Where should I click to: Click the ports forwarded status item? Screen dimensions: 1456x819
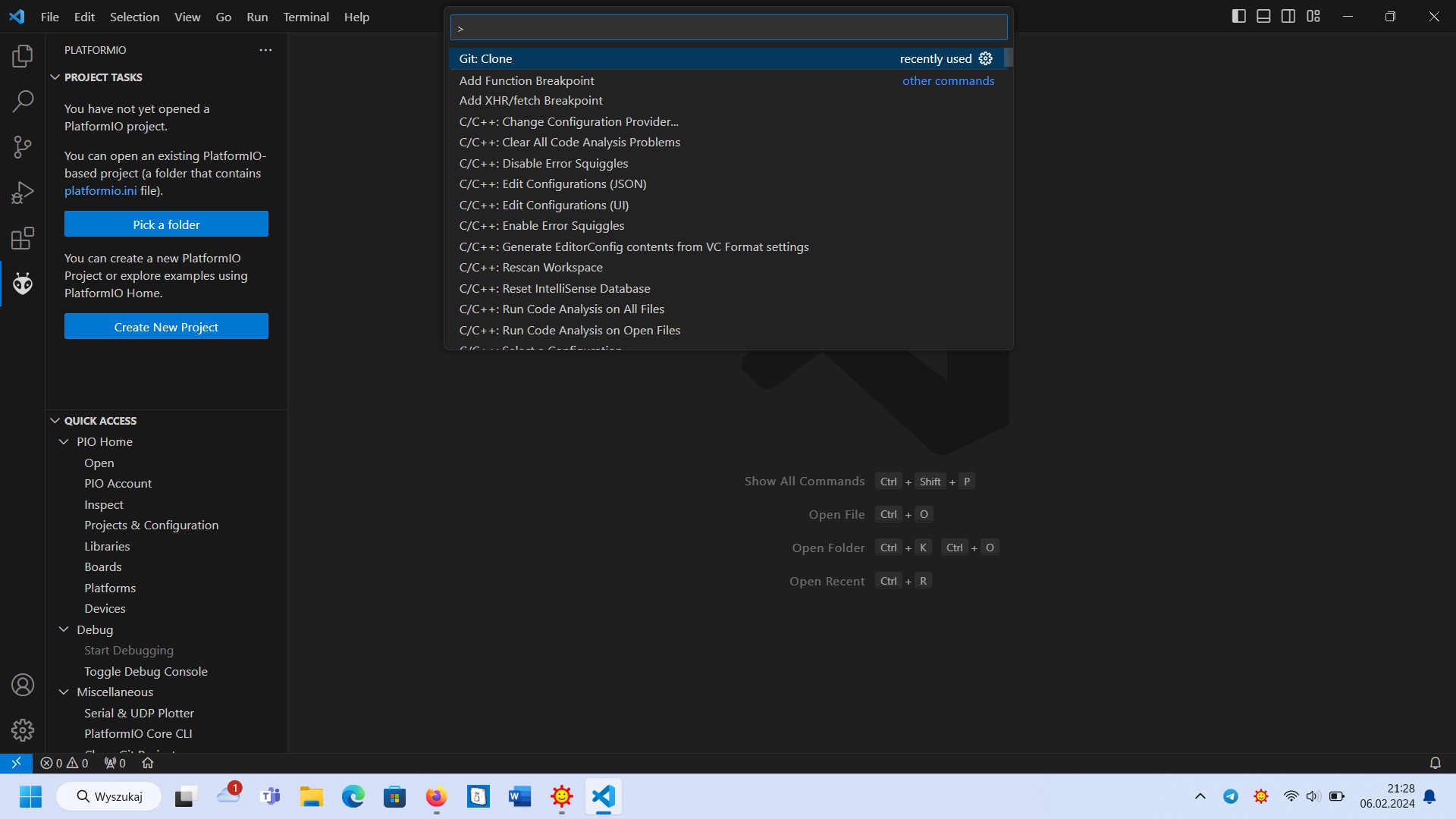coord(115,763)
